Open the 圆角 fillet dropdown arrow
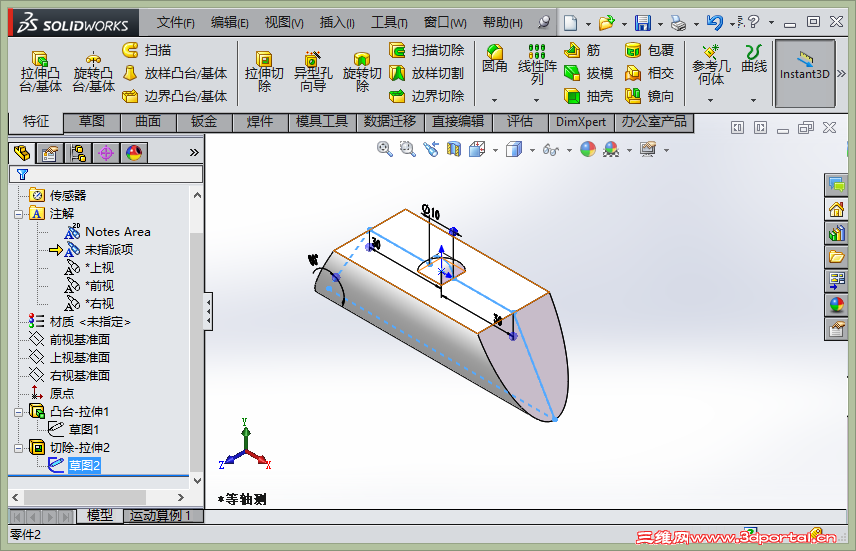This screenshot has width=856, height=551. [x=495, y=100]
